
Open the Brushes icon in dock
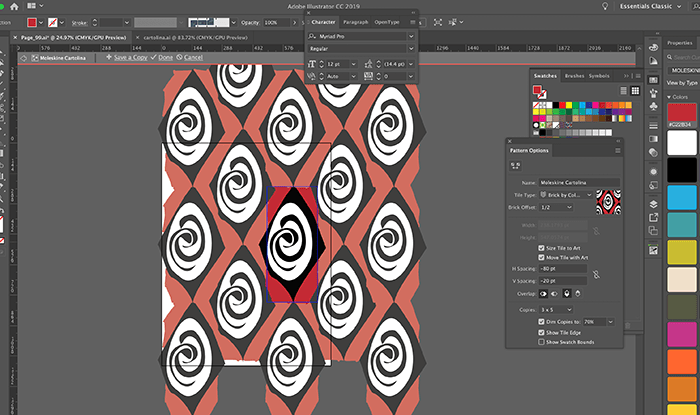pyautogui.click(x=653, y=93)
